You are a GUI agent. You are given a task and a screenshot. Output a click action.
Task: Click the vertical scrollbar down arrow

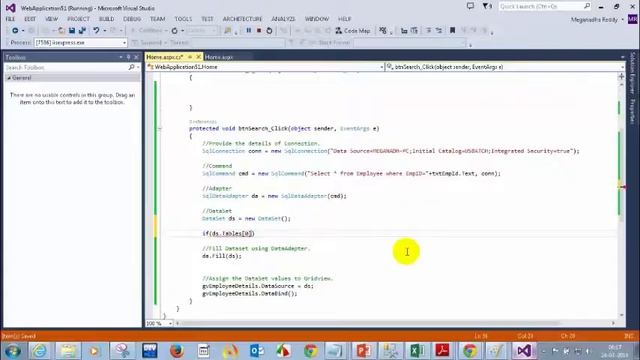(x=622, y=316)
